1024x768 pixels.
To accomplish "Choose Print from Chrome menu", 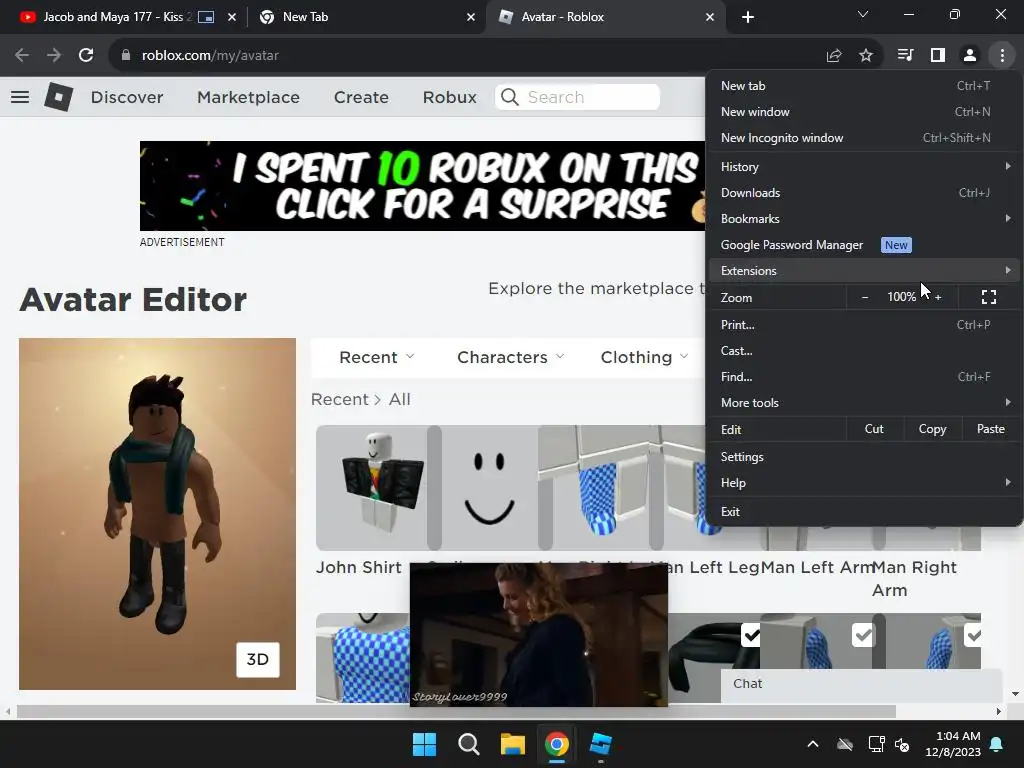I will [865, 325].
